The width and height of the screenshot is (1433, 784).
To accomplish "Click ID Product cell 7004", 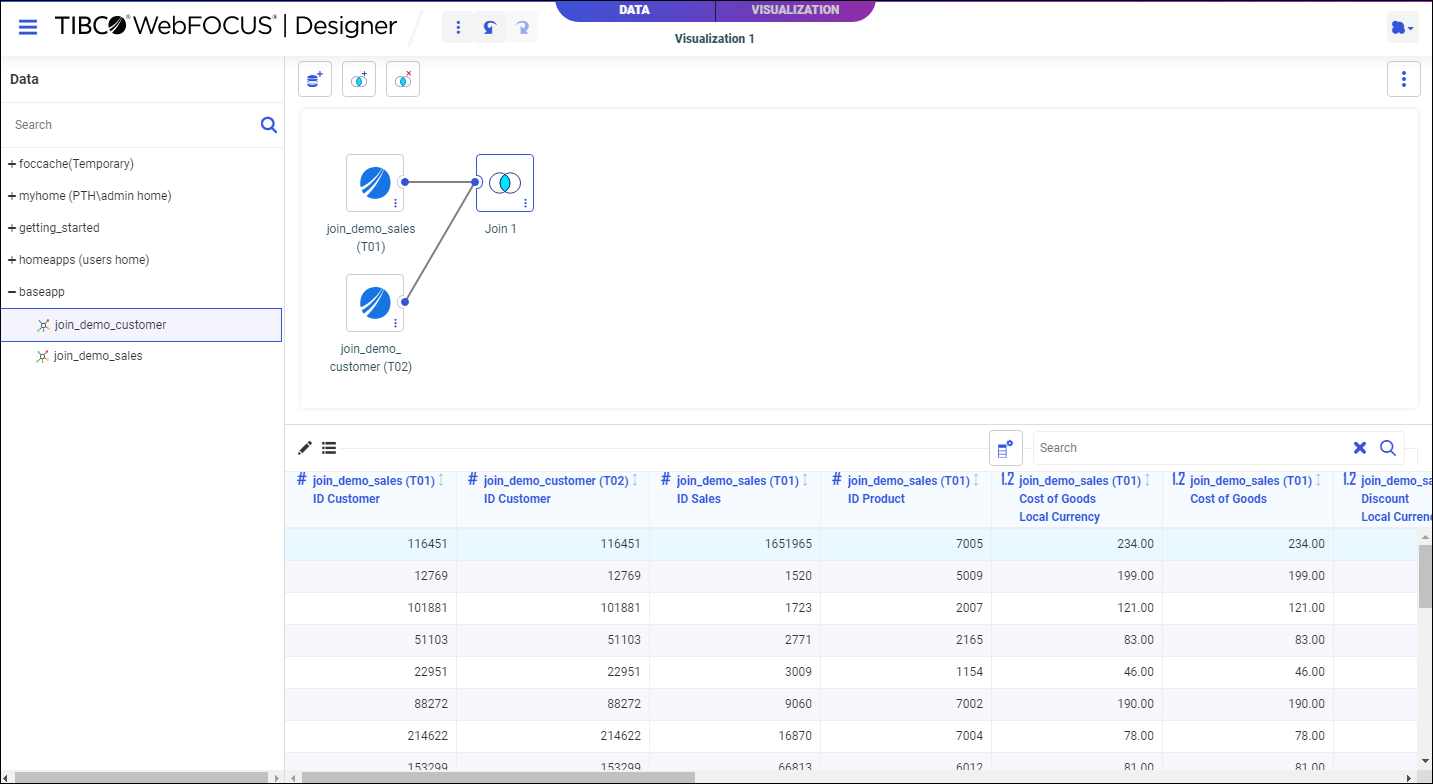I will point(906,736).
